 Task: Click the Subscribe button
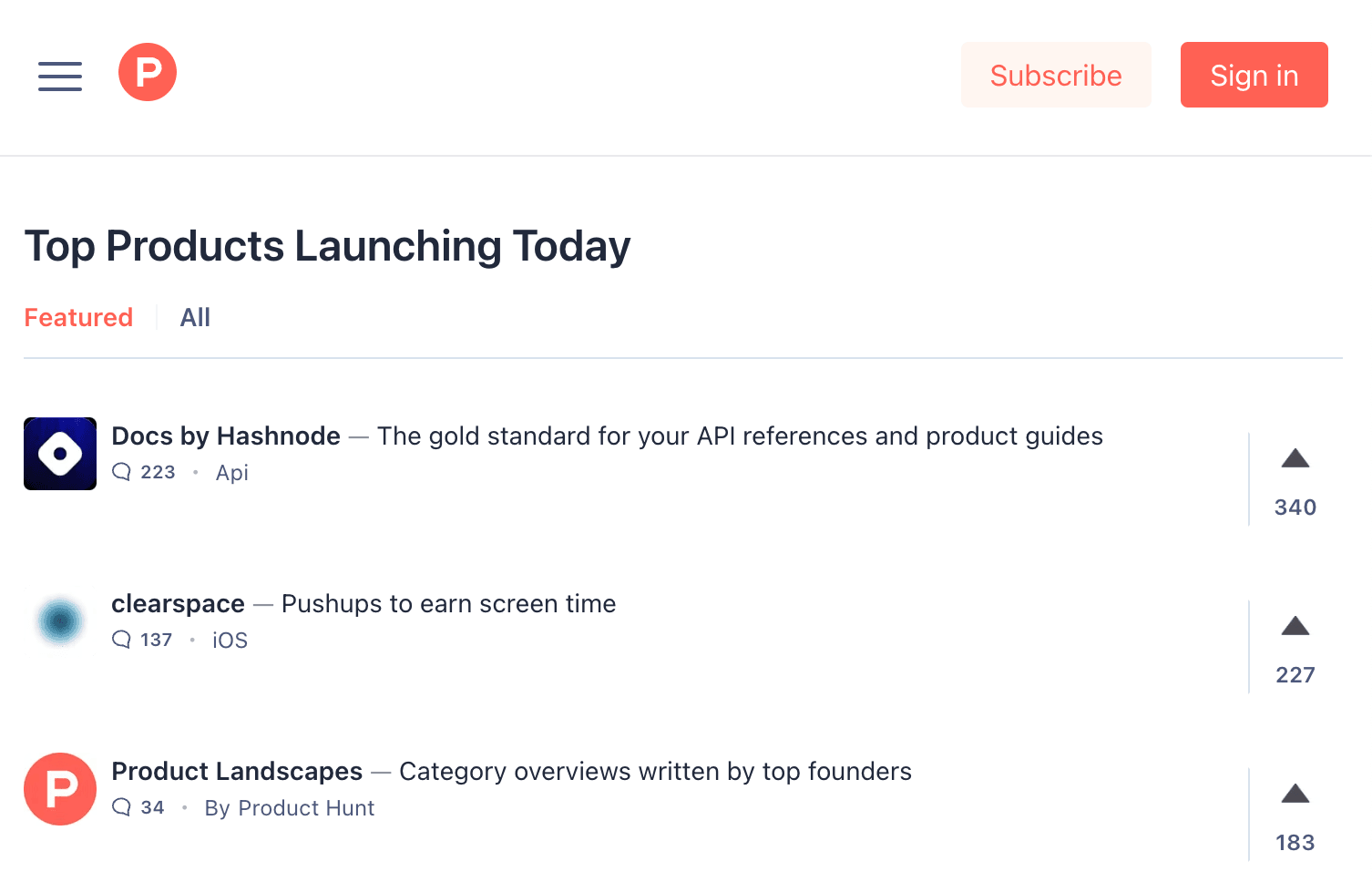coord(1056,75)
